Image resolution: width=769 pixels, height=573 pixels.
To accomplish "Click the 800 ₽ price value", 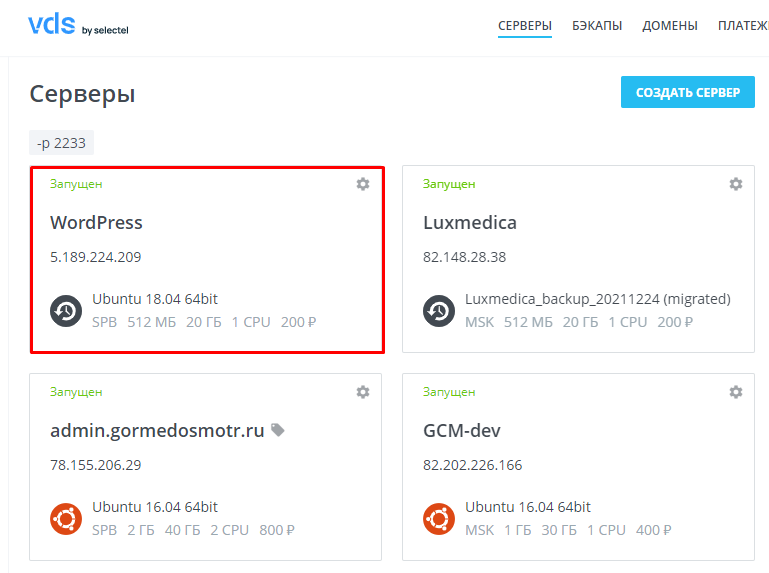I will coord(277,530).
